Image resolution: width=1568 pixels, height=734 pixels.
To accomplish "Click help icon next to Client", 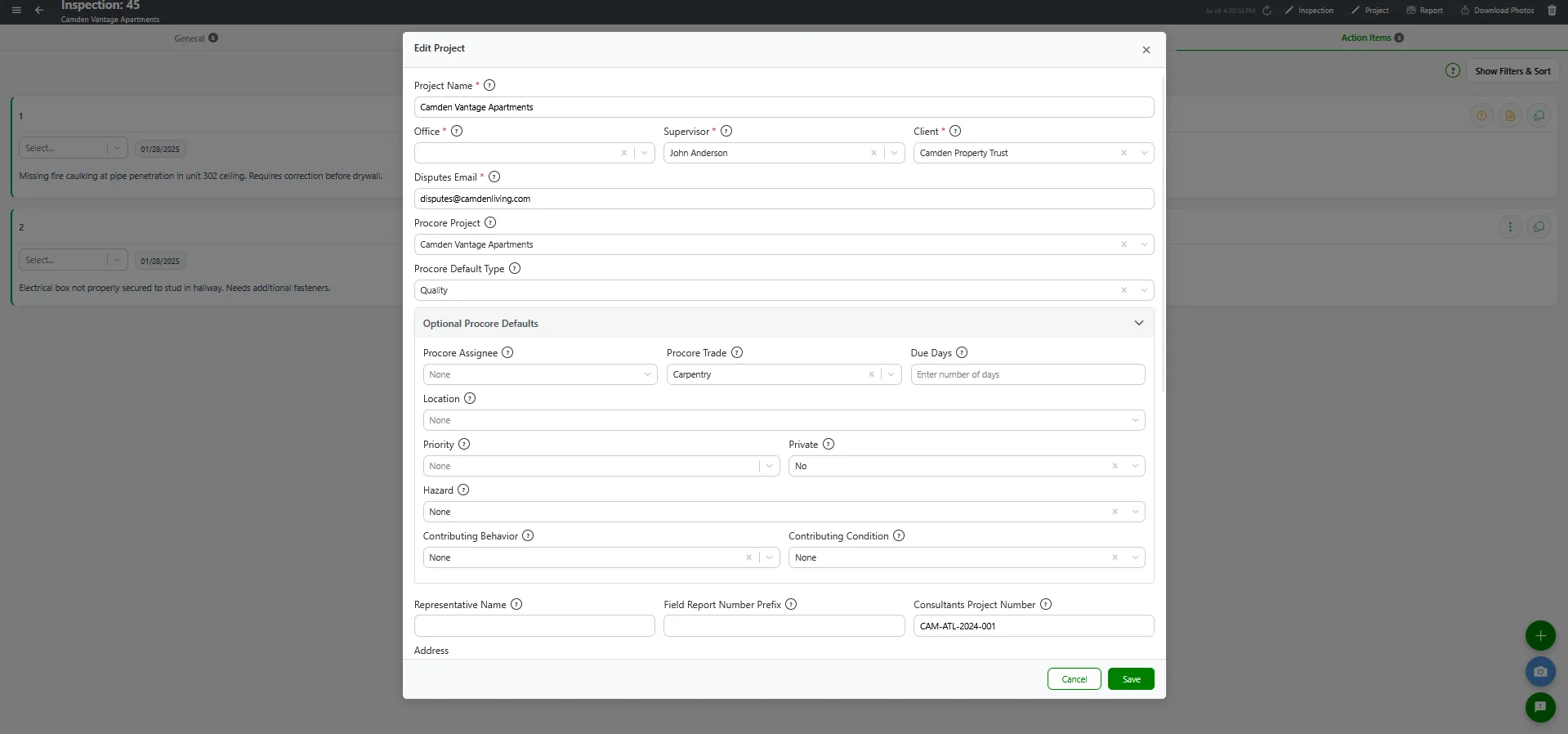I will point(955,131).
